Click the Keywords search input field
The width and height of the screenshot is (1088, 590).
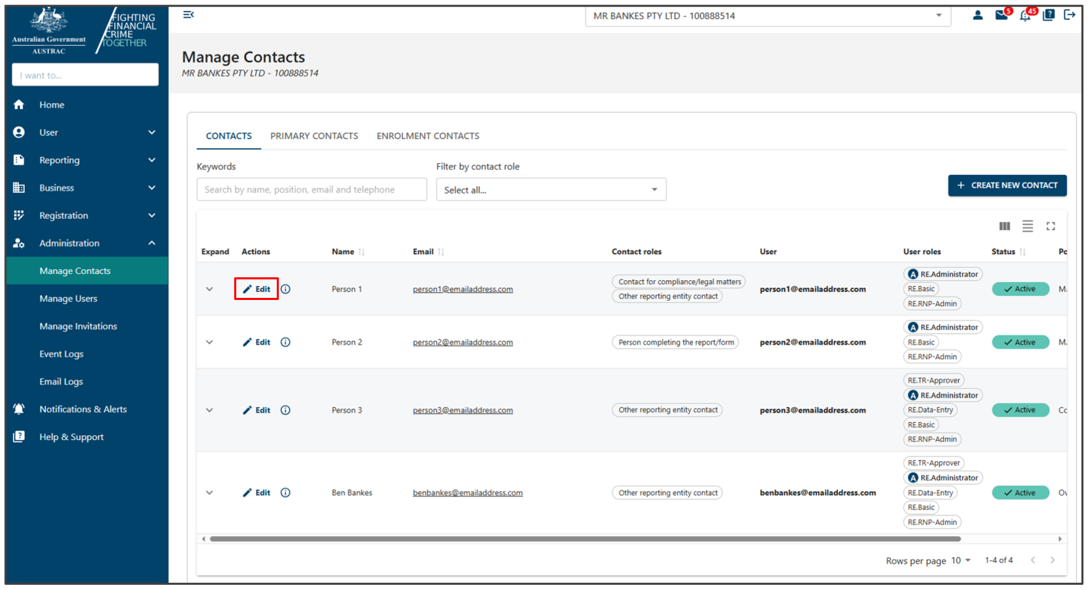coord(311,189)
